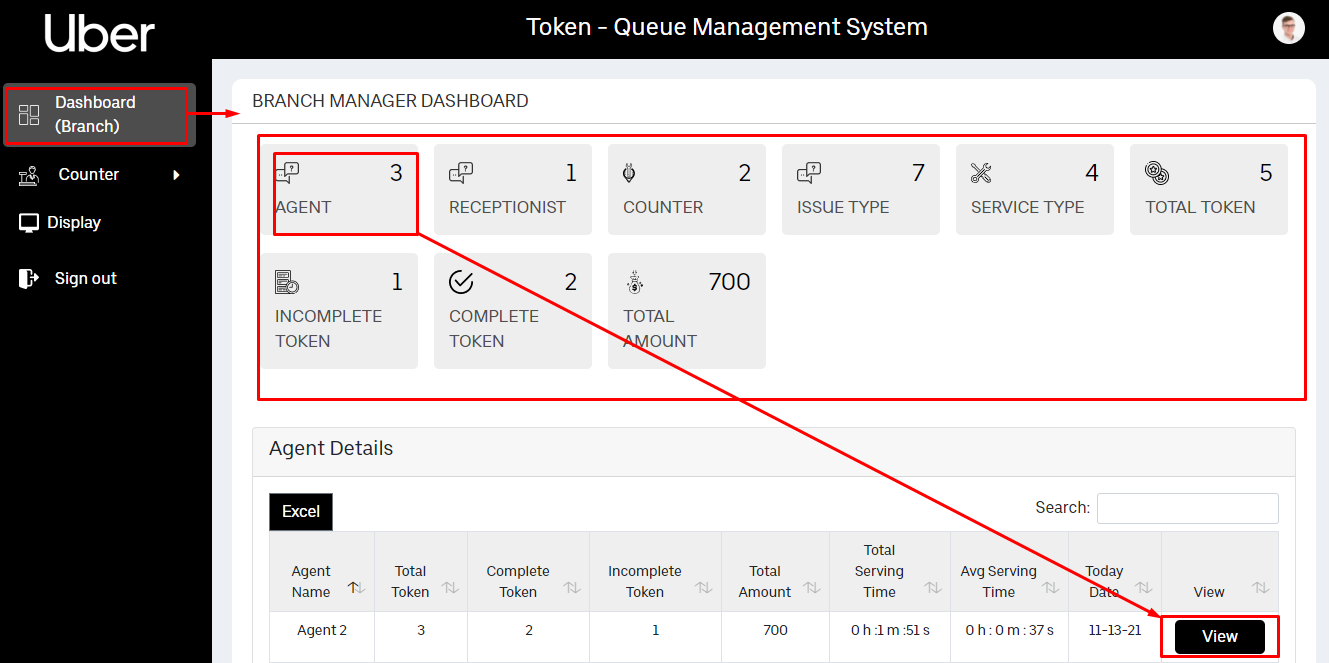The width and height of the screenshot is (1329, 663).
Task: Open the user profile avatar
Action: [x=1289, y=28]
